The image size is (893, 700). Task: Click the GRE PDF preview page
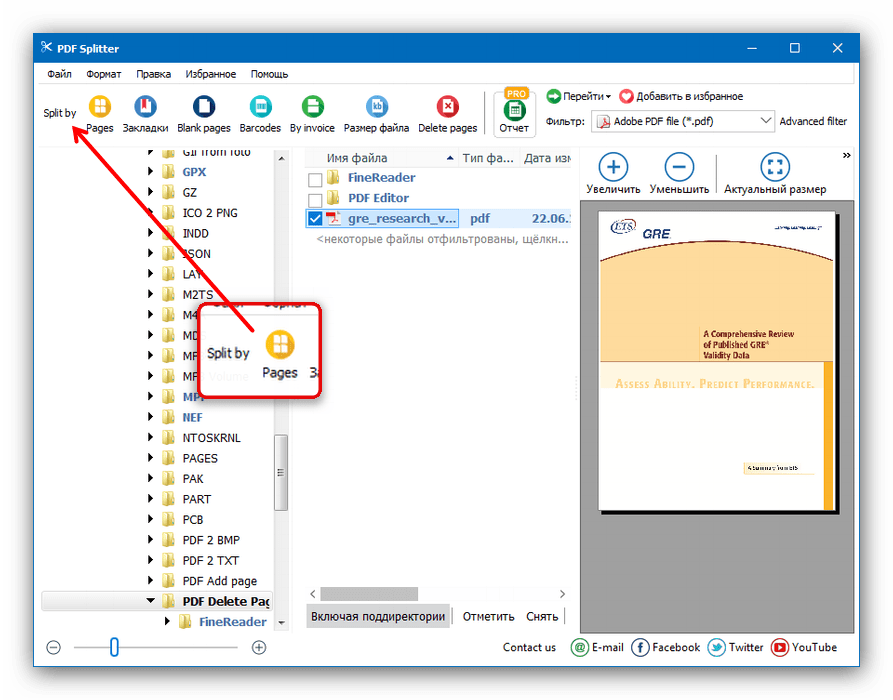[717, 361]
